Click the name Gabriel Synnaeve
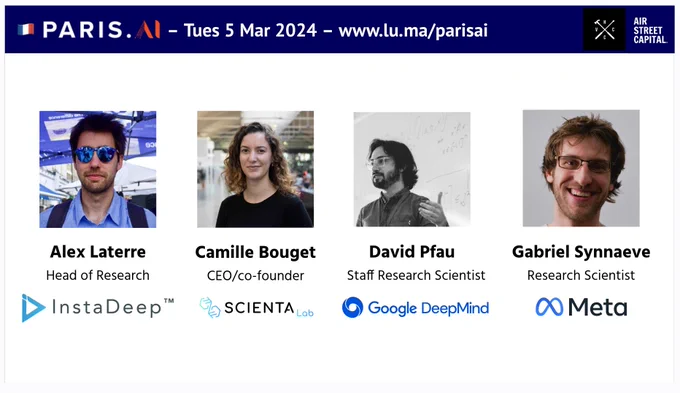The width and height of the screenshot is (680, 393). (x=581, y=252)
